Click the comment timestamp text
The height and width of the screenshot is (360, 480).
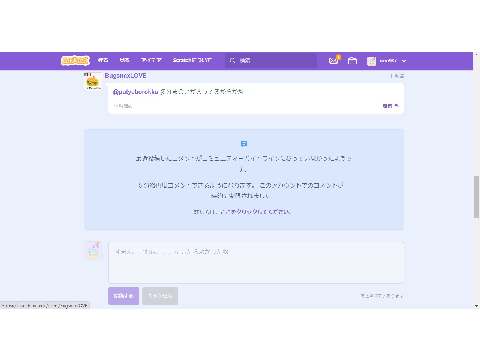[x=122, y=106]
